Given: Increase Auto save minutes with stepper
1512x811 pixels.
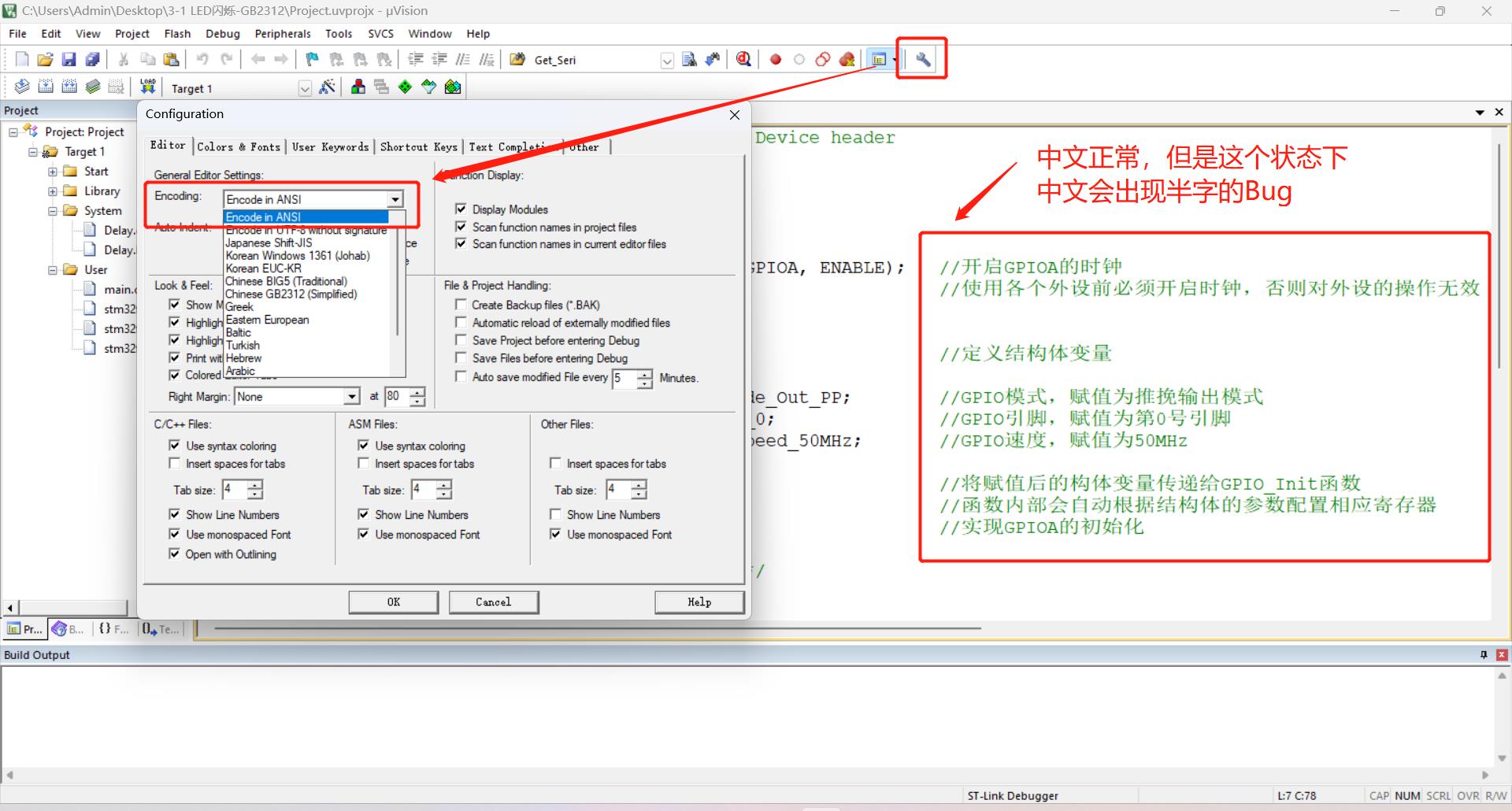Looking at the screenshot, I should (645, 373).
